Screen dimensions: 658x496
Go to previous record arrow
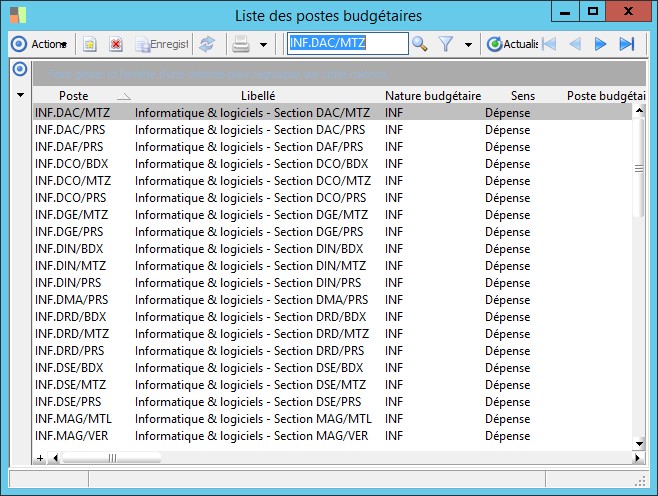pyautogui.click(x=574, y=44)
